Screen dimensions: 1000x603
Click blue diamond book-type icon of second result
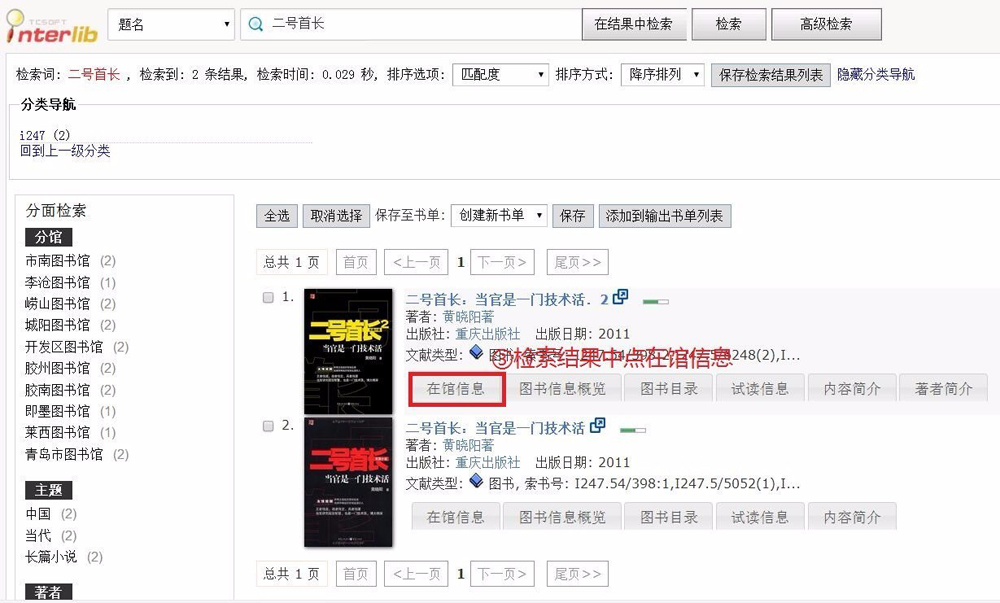(476, 481)
